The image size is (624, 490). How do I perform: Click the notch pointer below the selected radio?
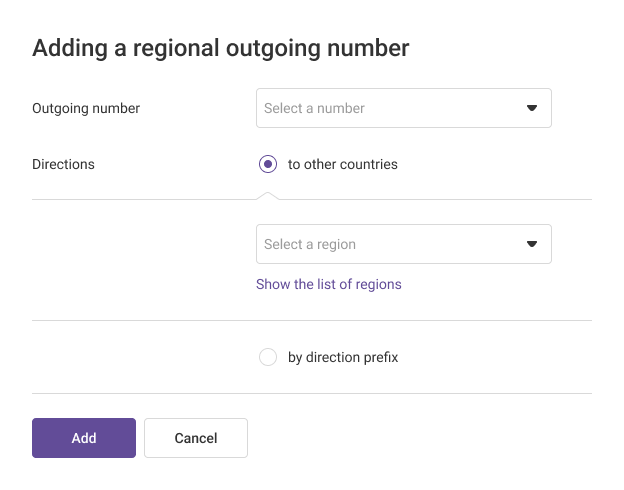[x=267, y=194]
